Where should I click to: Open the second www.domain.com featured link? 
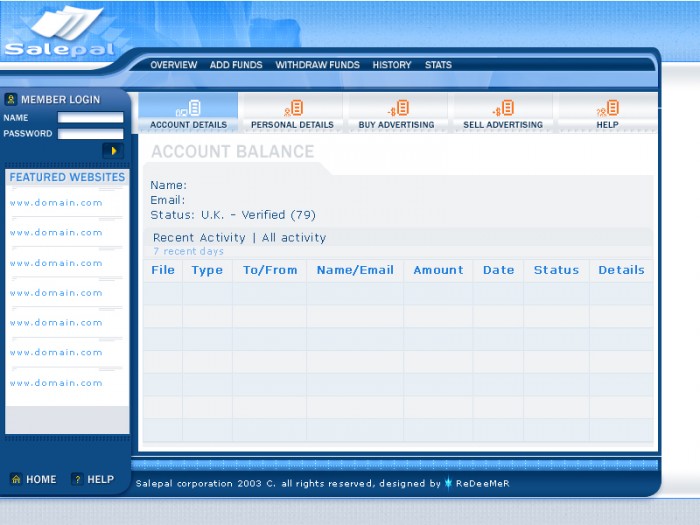(x=56, y=233)
